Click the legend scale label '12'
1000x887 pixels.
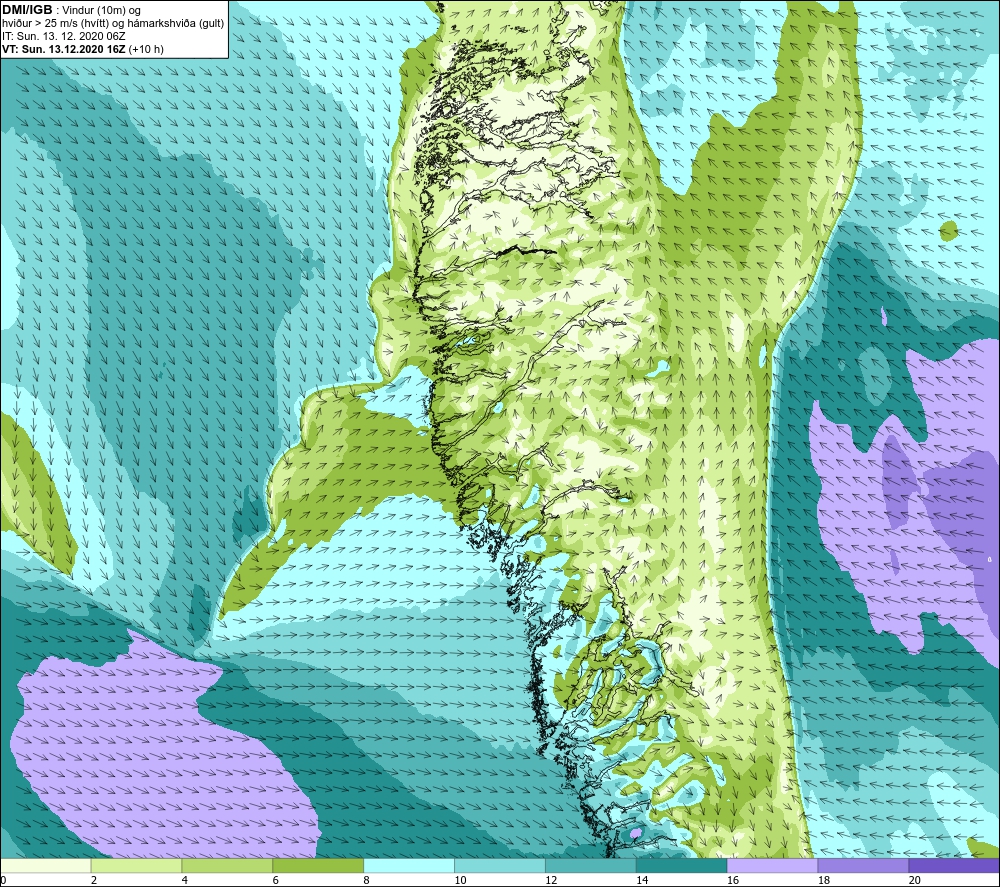551,880
